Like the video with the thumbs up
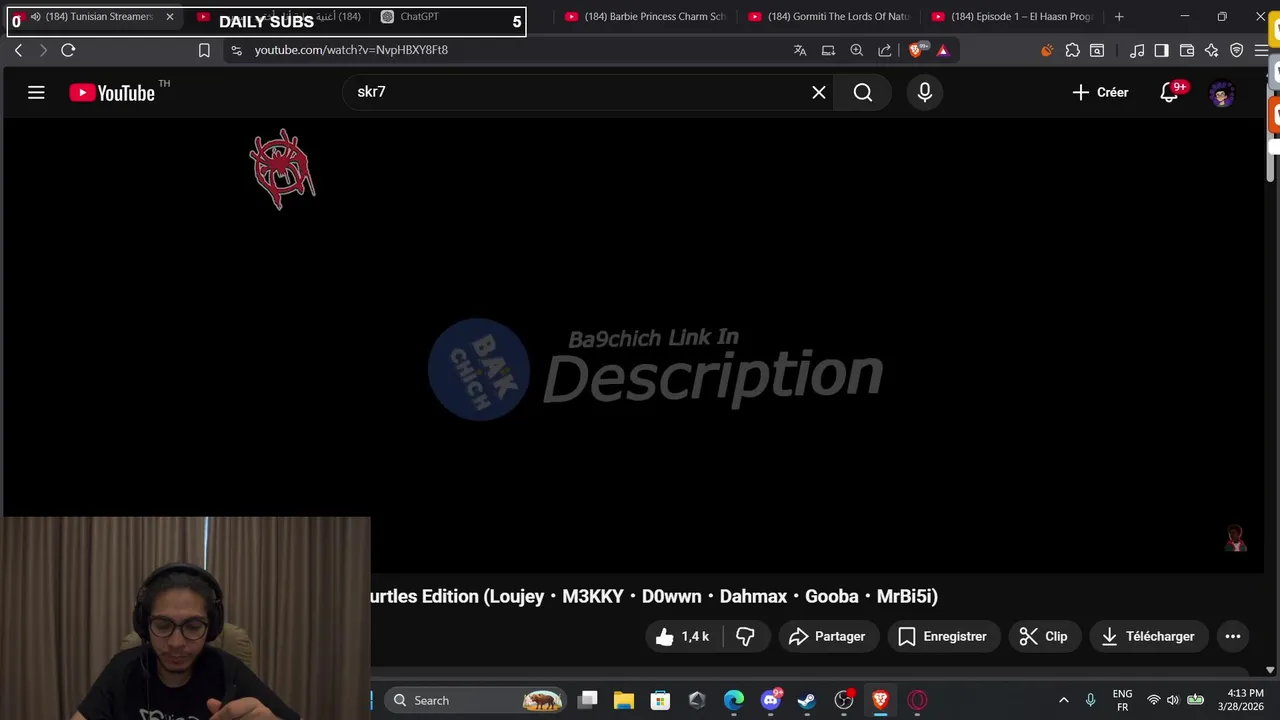The image size is (1280, 720). tap(683, 636)
